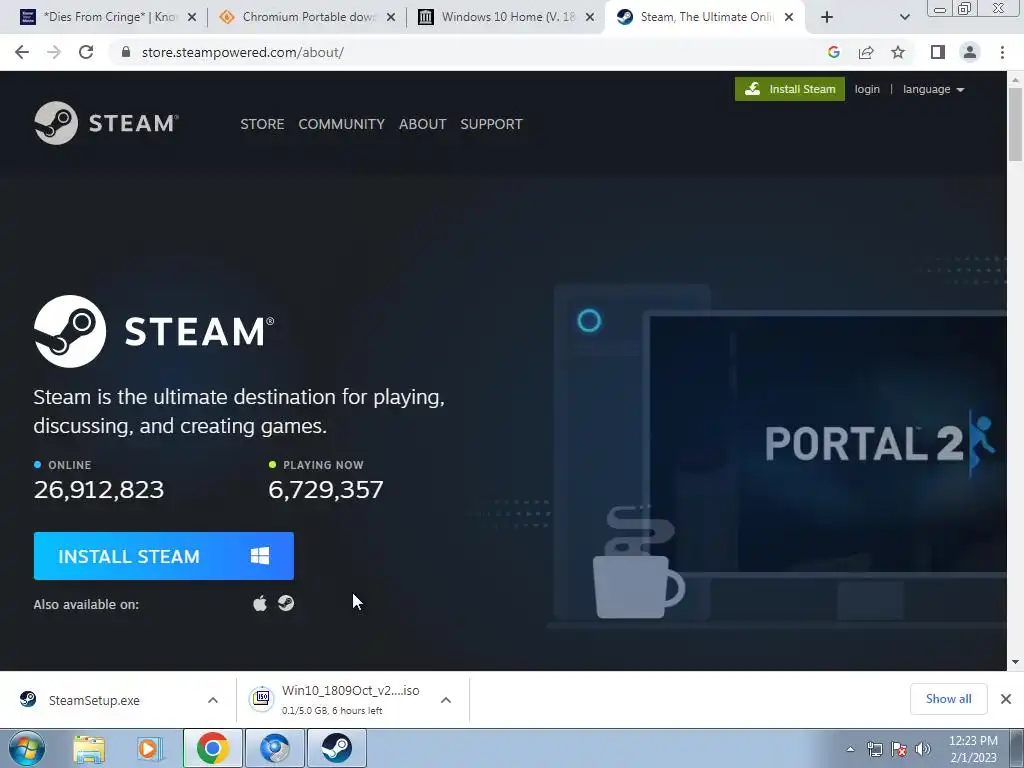
Task: Open the profile avatar menu
Action: 970,52
